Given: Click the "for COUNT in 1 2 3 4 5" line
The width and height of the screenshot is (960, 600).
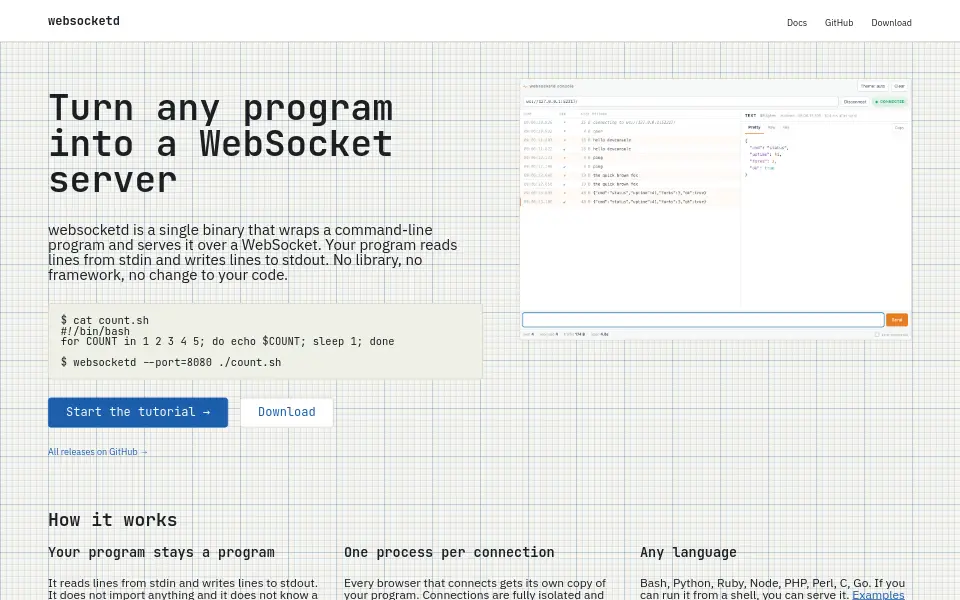Looking at the screenshot, I should point(227,341).
